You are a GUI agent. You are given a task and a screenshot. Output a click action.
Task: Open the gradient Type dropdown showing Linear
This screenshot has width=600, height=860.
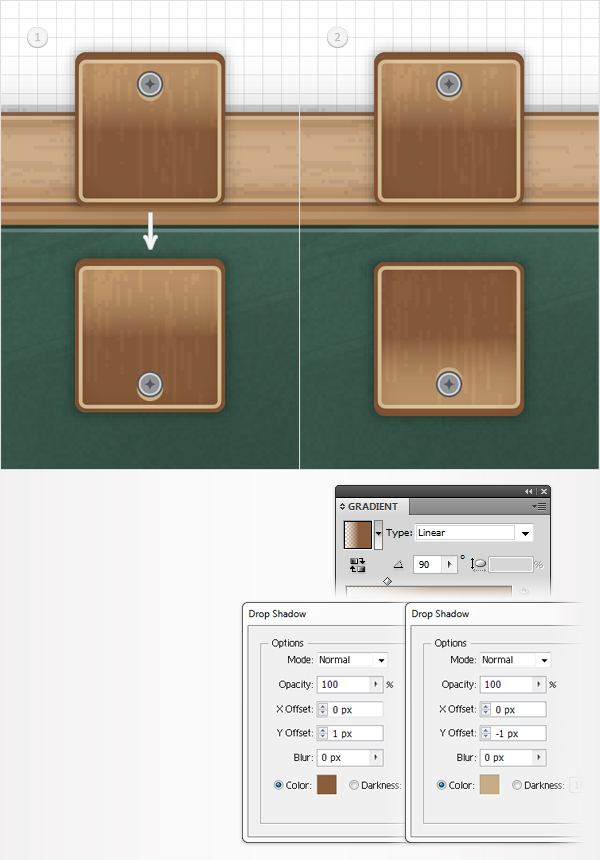[x=474, y=533]
